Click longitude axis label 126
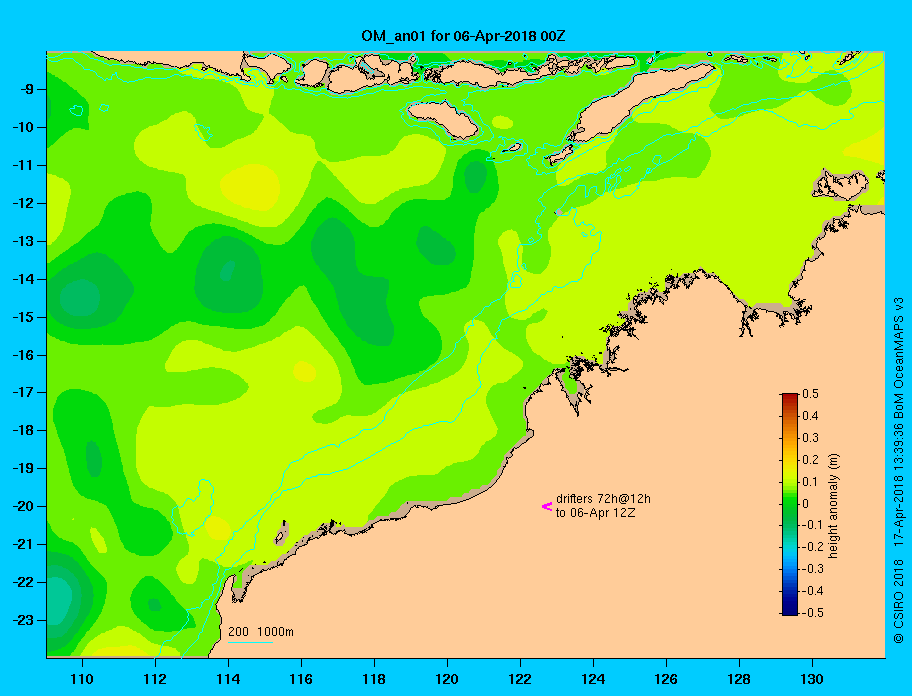The width and height of the screenshot is (912, 696). coord(666,679)
